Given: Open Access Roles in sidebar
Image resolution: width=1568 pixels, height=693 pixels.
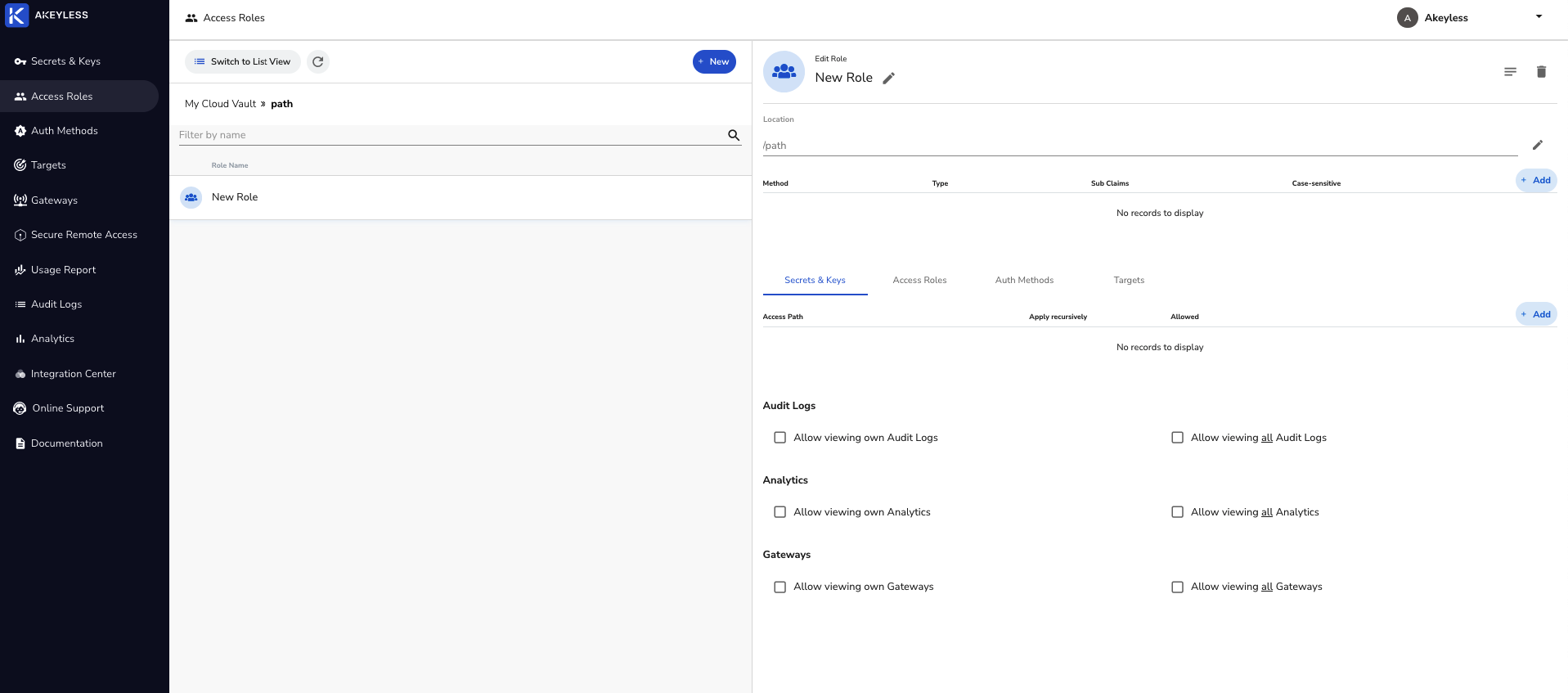Looking at the screenshot, I should tap(79, 97).
